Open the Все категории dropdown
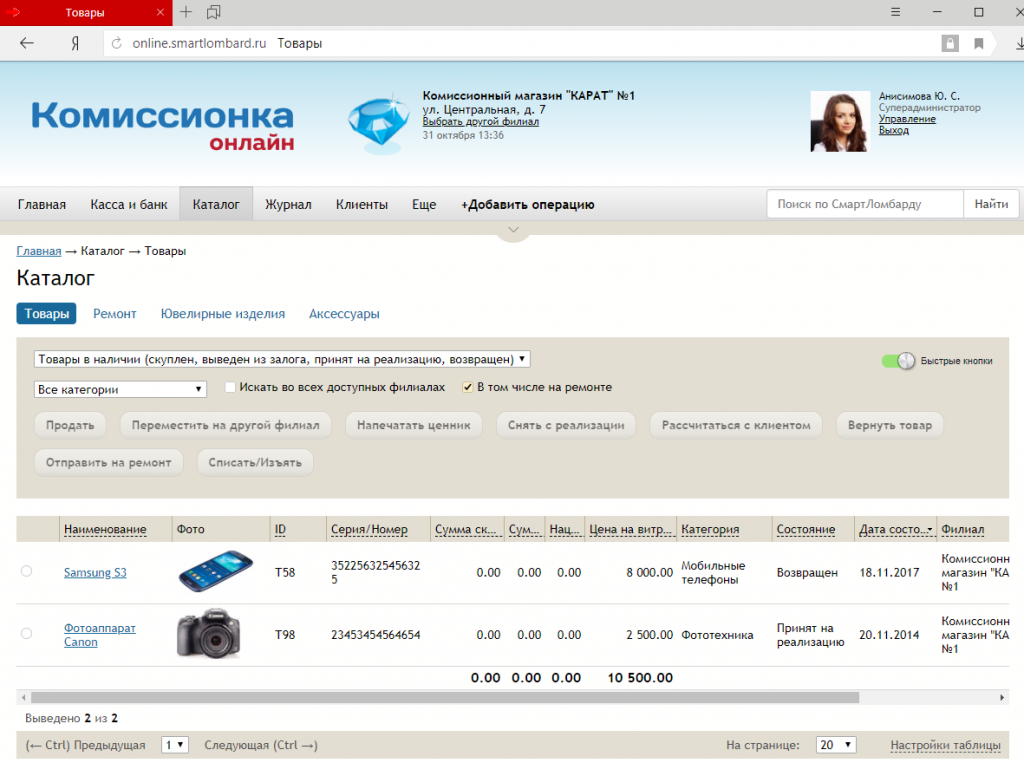The height and width of the screenshot is (763, 1024). tap(120, 389)
